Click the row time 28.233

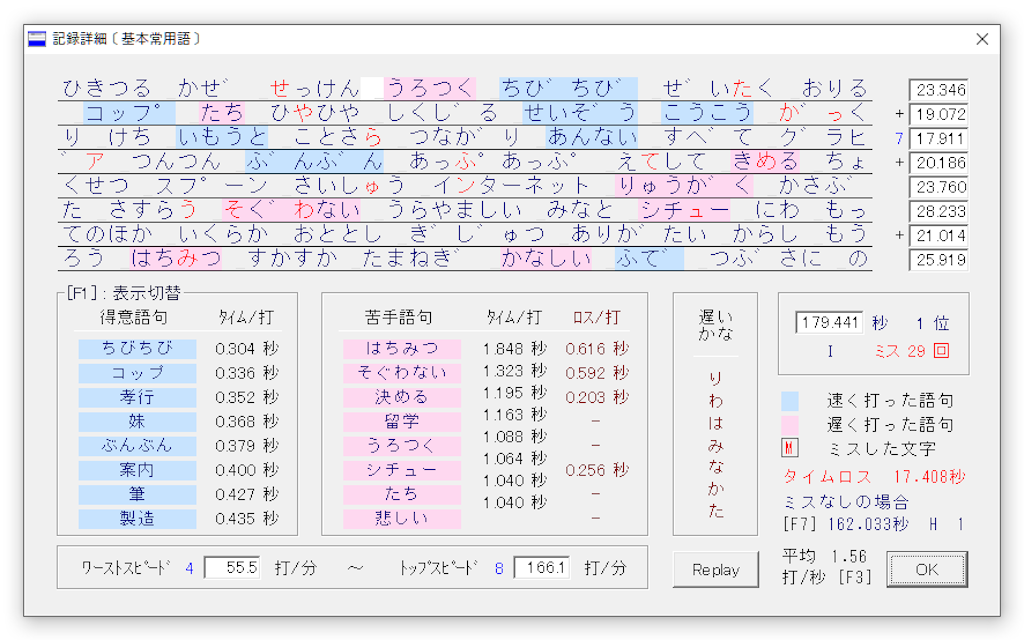(938, 212)
